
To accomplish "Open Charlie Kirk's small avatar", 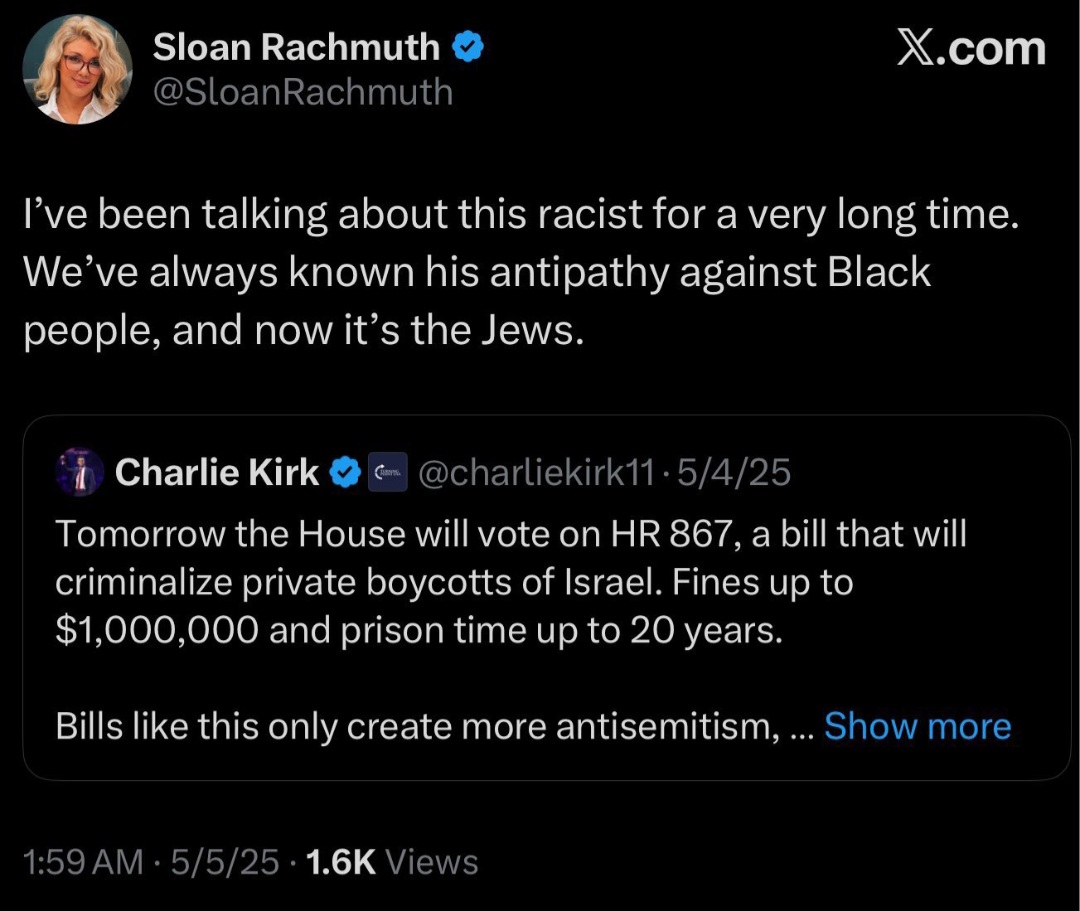I will [79, 472].
